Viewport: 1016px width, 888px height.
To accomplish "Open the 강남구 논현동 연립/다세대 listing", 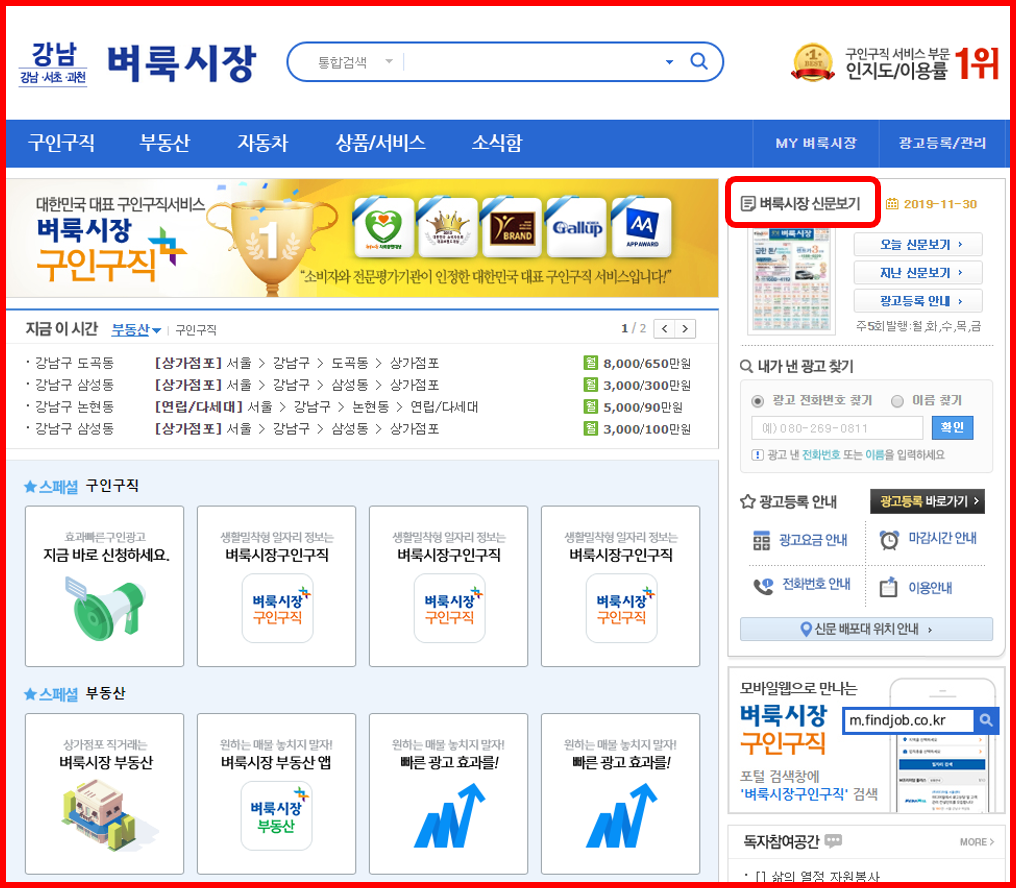I will click(316, 407).
